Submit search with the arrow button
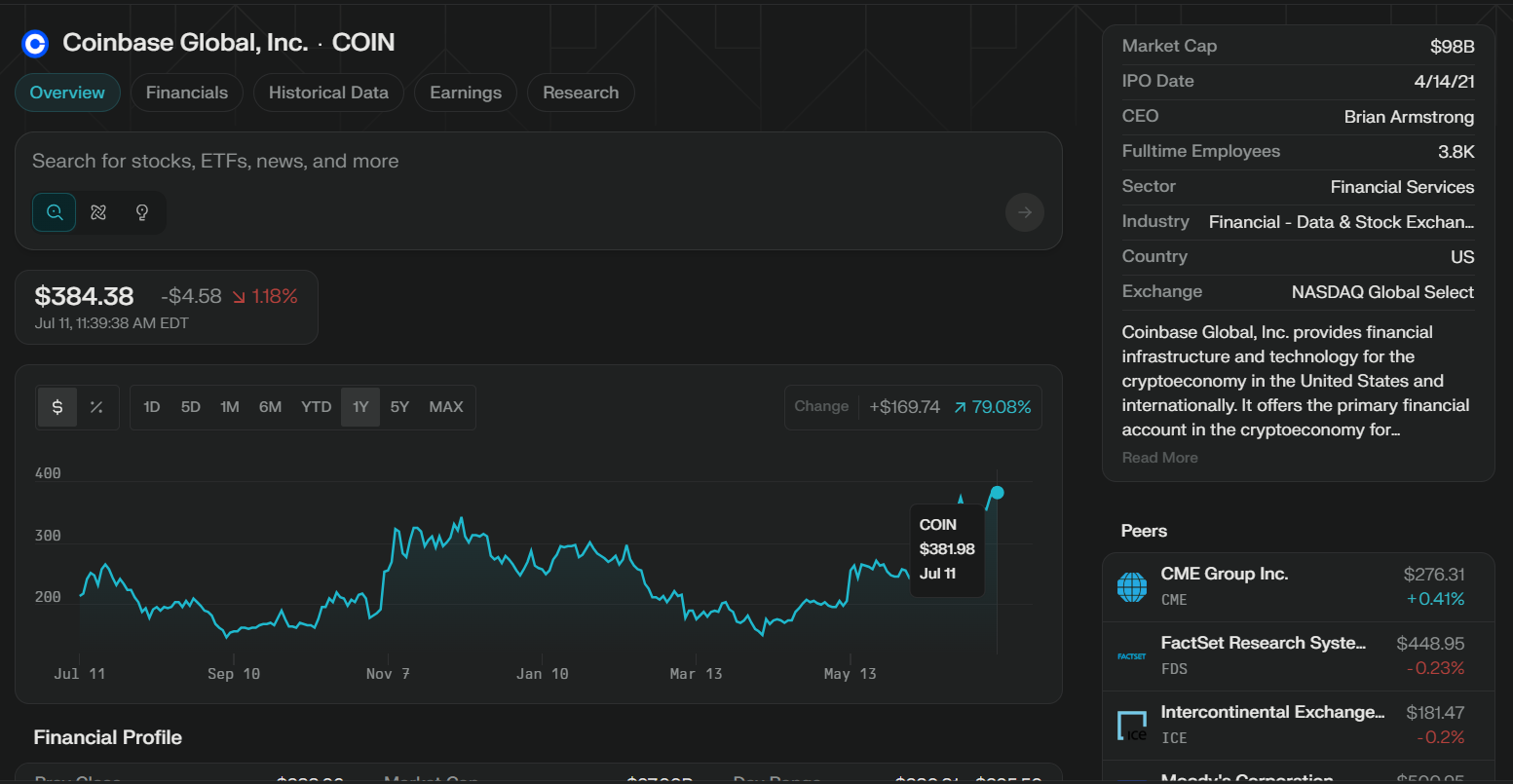The width and height of the screenshot is (1513, 784). pos(1024,212)
